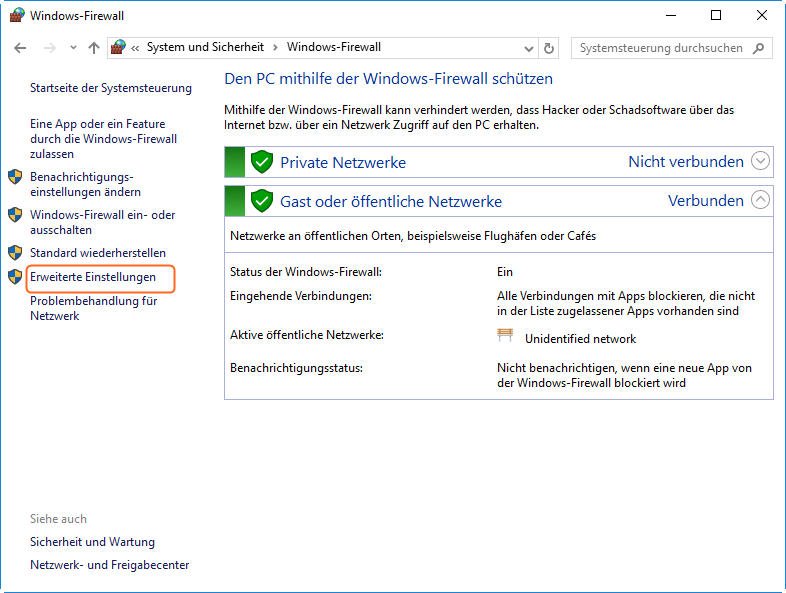
Task: Open Erweiterte Einstellungen
Action: point(93,277)
